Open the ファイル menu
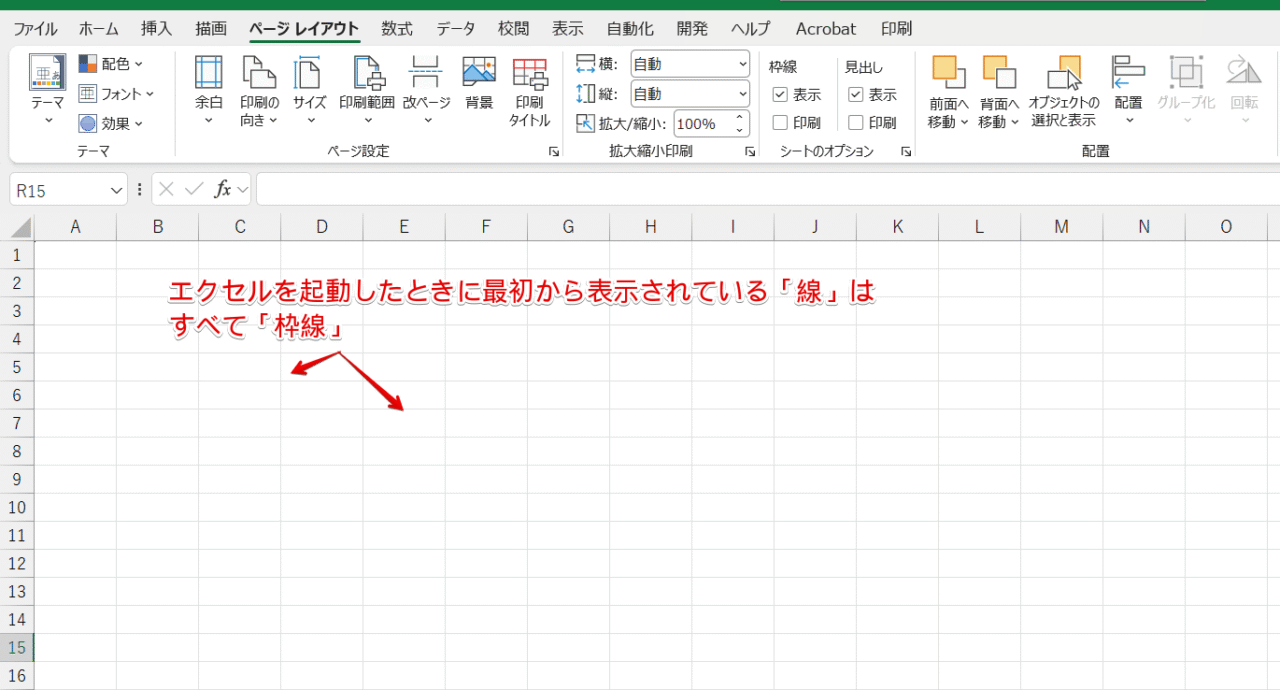Image resolution: width=1280 pixels, height=690 pixels. (35, 28)
